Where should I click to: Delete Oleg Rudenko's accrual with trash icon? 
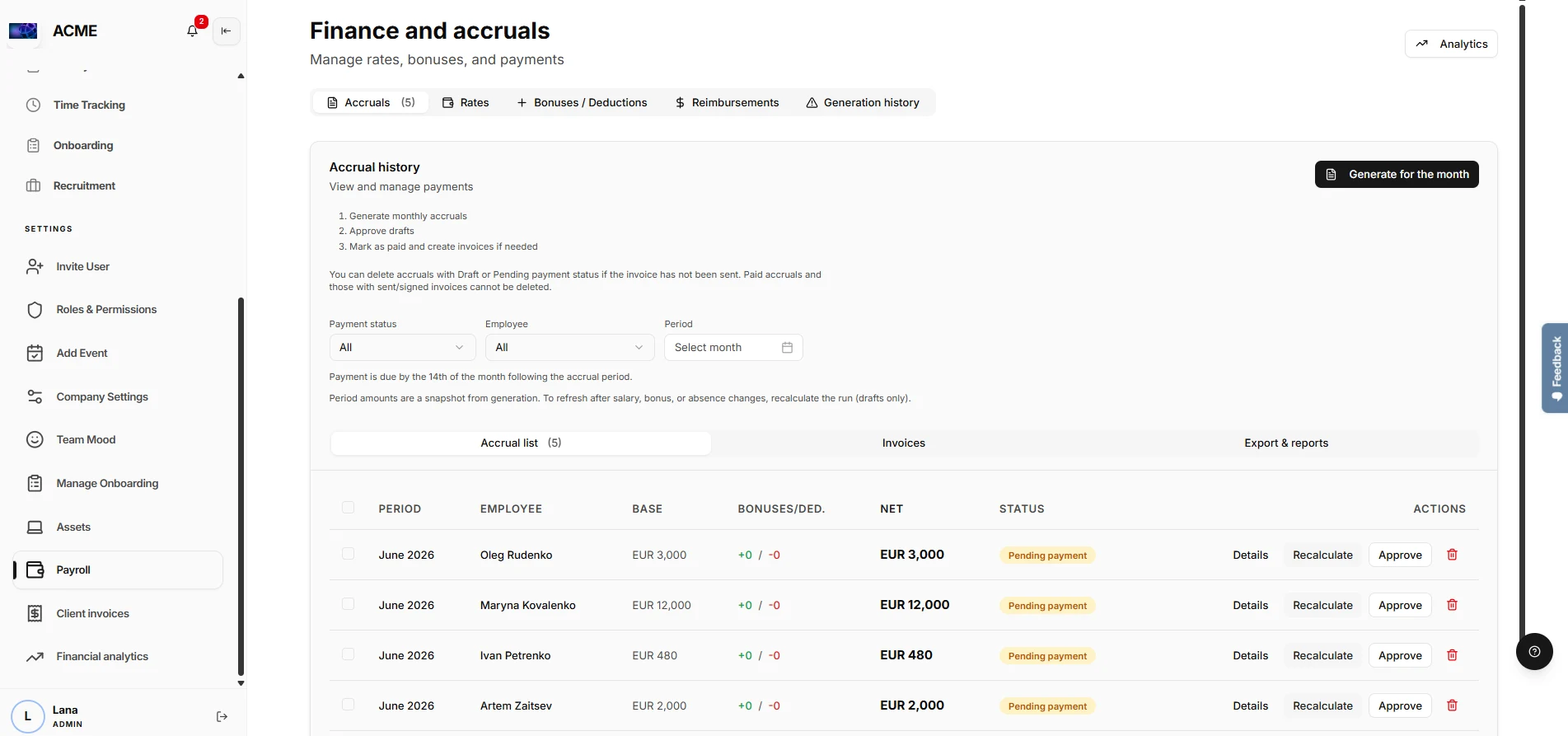coord(1452,555)
